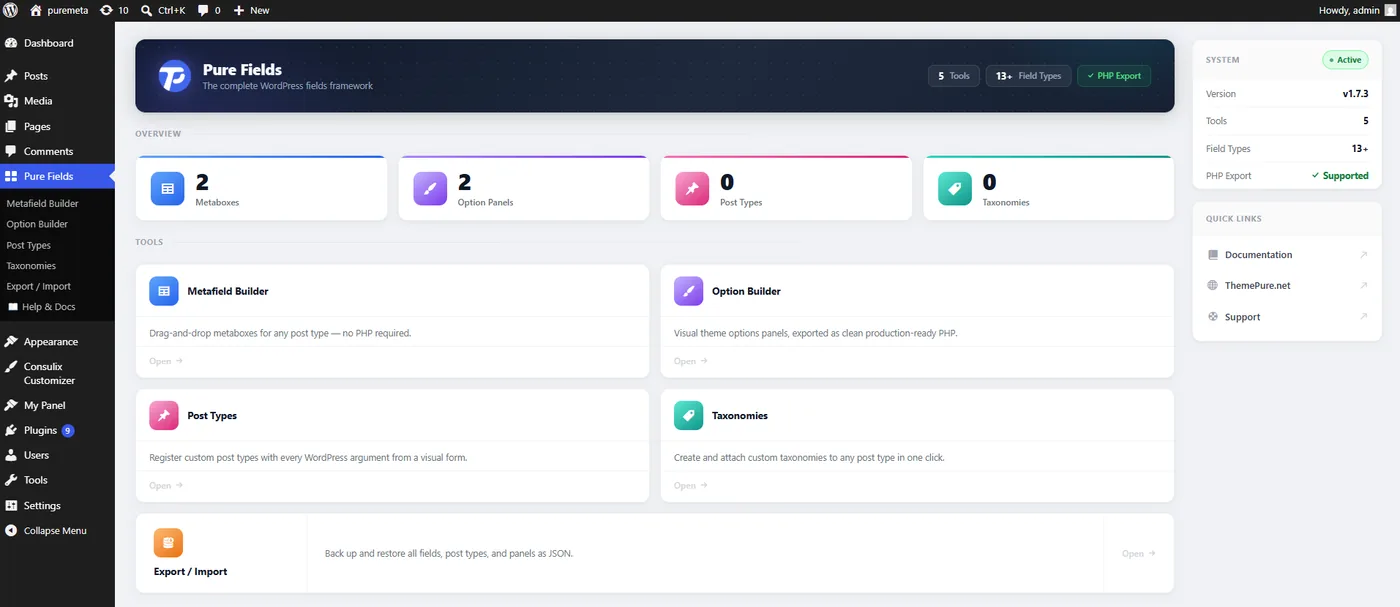The image size is (1400, 607).
Task: Click the Plugins plug icon in sidebar
Action: pos(11,430)
